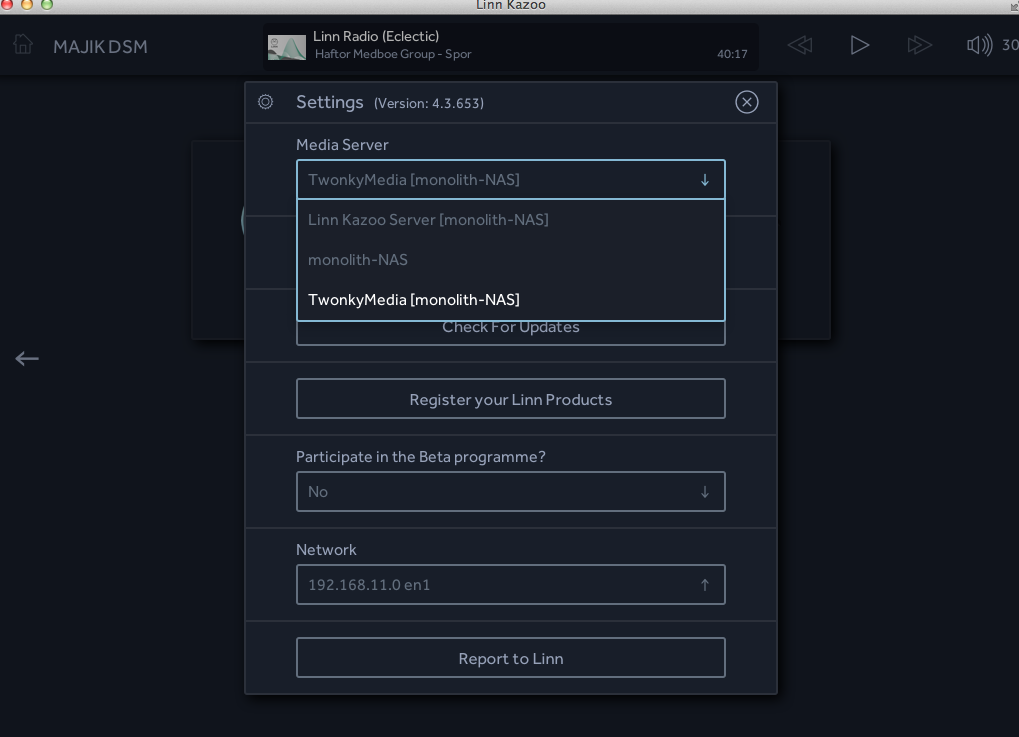The image size is (1019, 737).
Task: Skip to the next track
Action: click(919, 45)
